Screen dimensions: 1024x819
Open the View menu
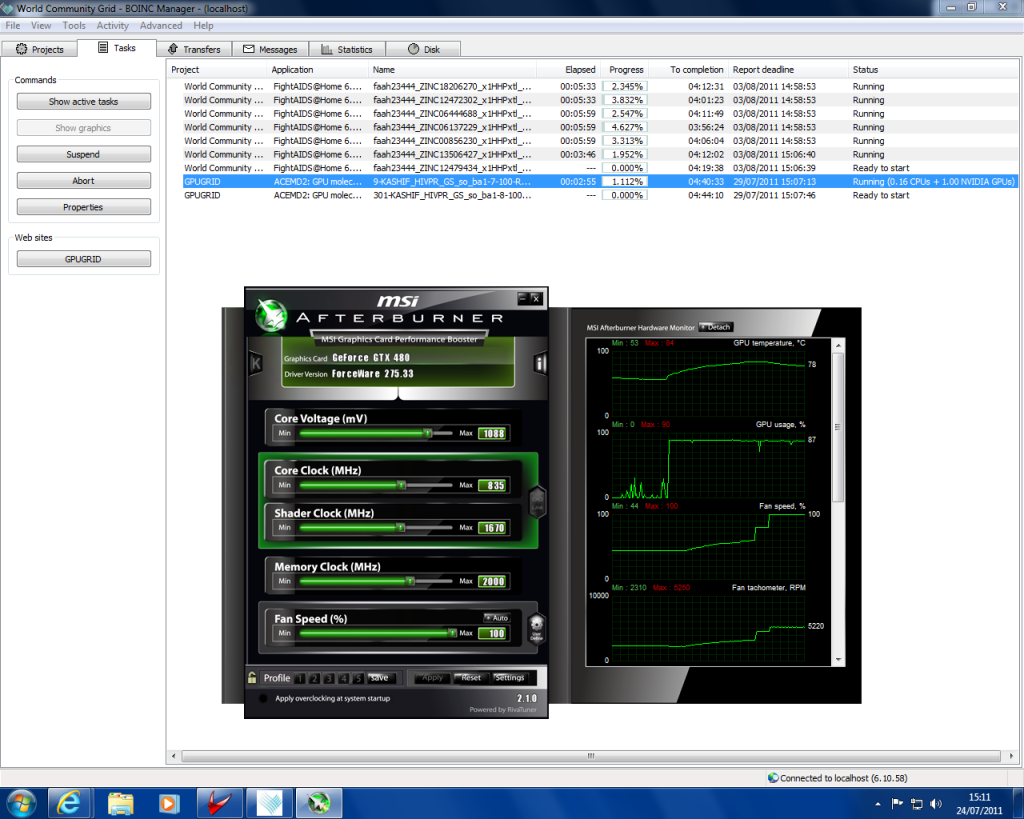click(x=41, y=25)
